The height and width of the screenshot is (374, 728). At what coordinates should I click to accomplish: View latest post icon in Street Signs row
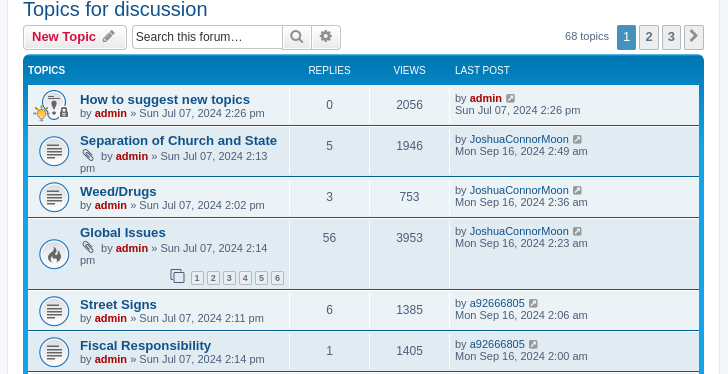533,303
